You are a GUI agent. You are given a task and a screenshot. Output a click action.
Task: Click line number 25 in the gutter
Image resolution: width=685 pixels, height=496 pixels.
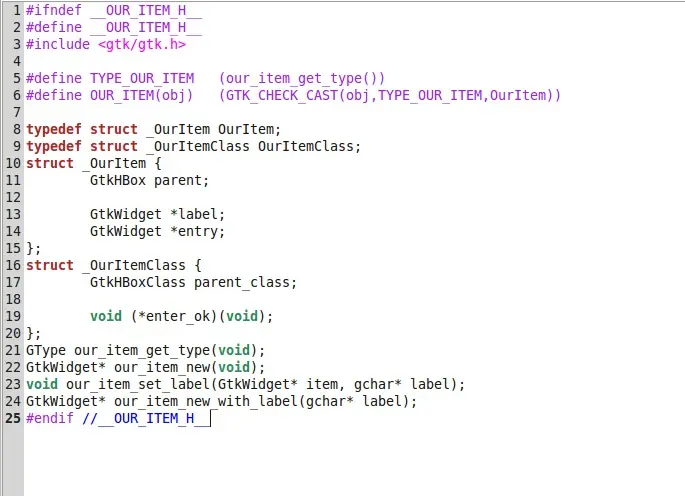pyautogui.click(x=13, y=418)
